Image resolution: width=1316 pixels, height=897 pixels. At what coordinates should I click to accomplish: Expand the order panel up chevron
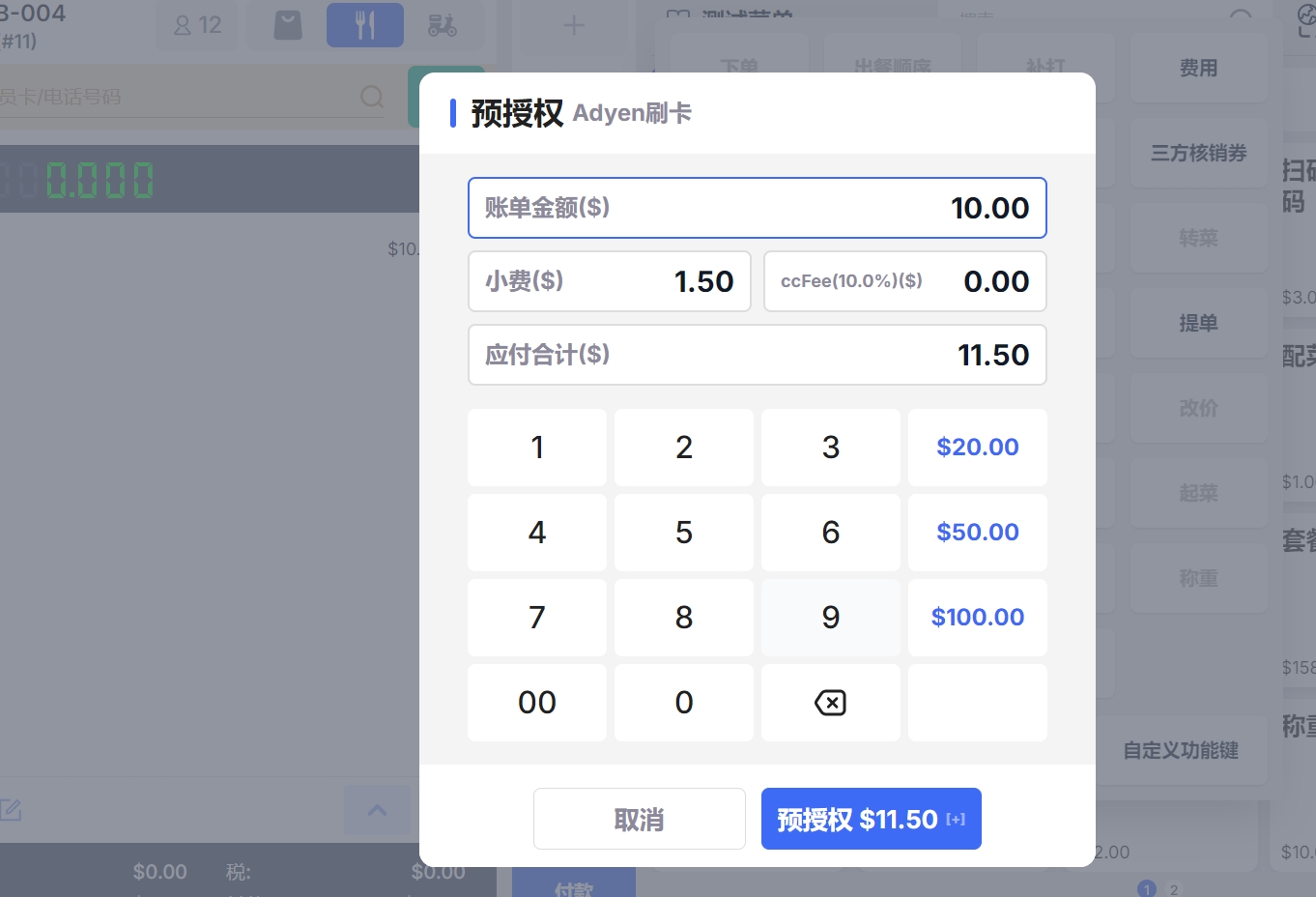377,810
